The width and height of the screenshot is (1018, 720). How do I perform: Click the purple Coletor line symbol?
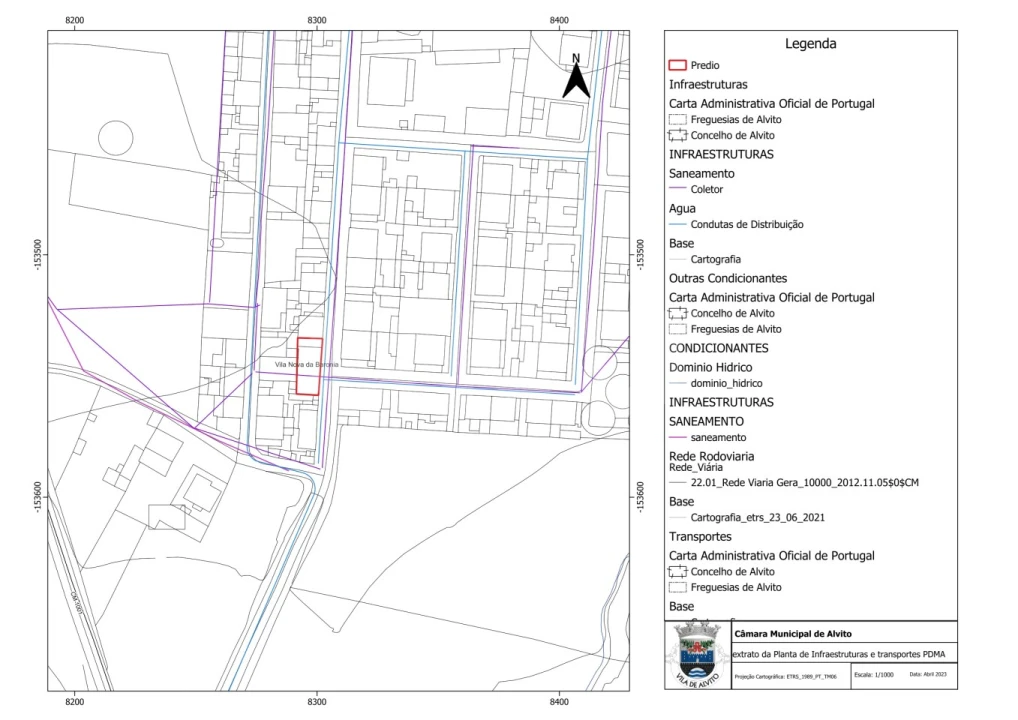pos(677,189)
